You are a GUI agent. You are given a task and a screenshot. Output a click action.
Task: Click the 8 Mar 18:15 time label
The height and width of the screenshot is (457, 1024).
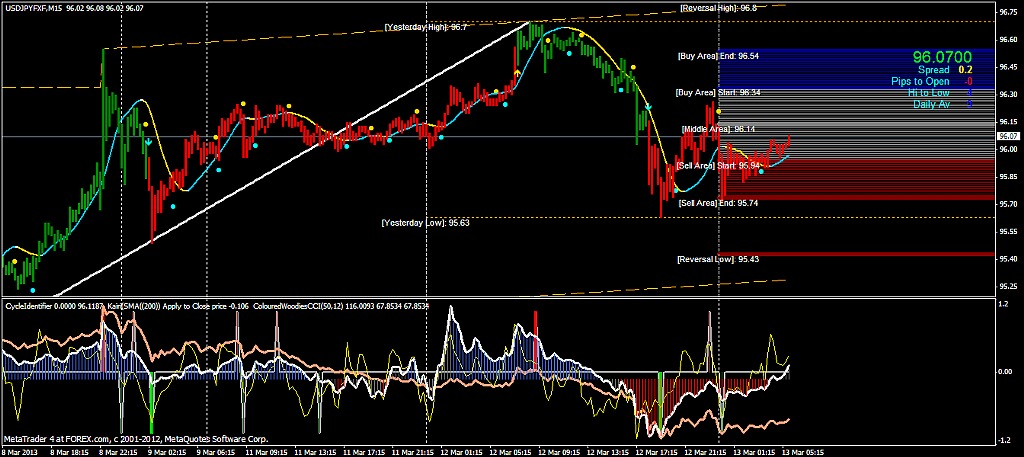[x=67, y=452]
